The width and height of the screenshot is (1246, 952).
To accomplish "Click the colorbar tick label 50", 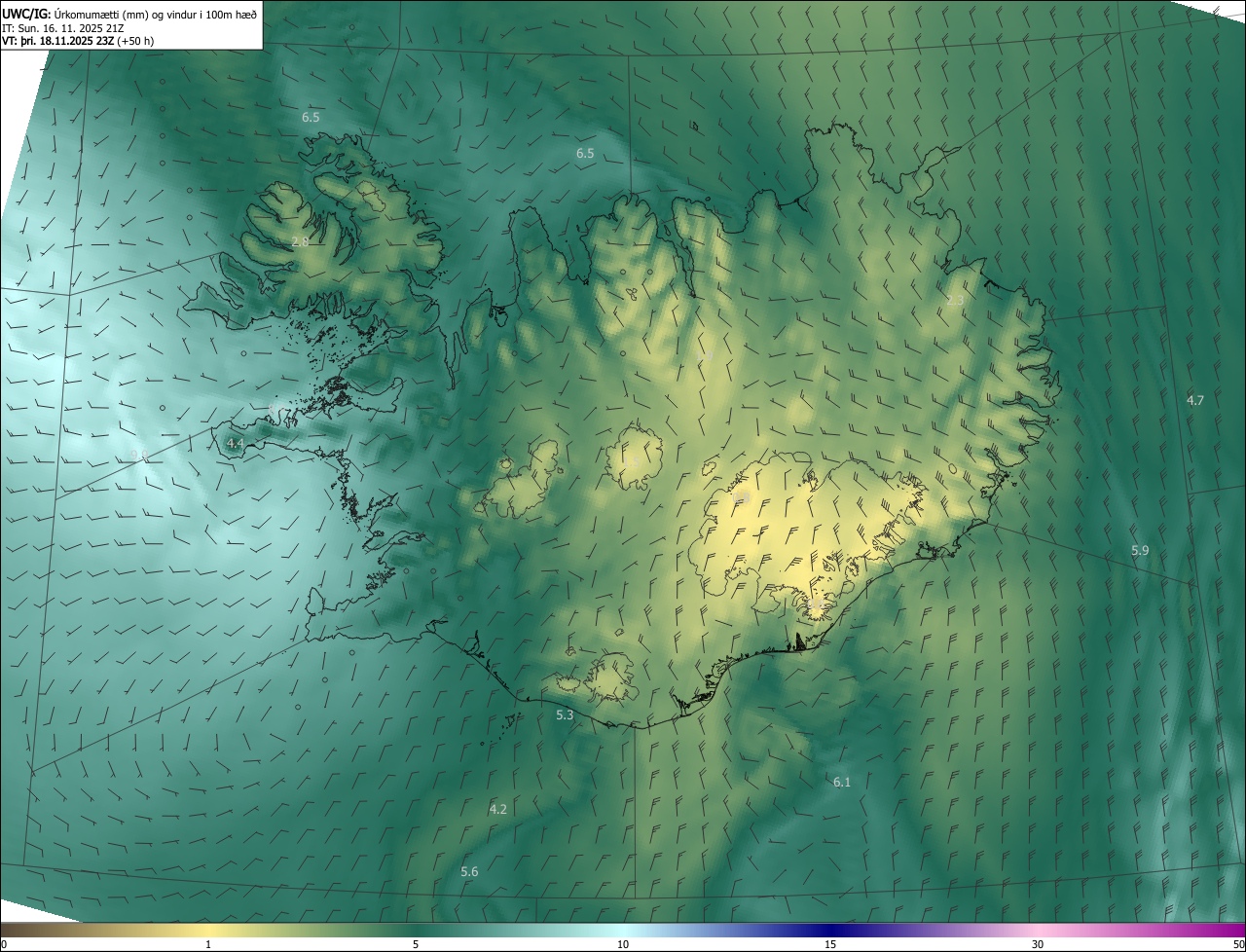I will [1238, 944].
